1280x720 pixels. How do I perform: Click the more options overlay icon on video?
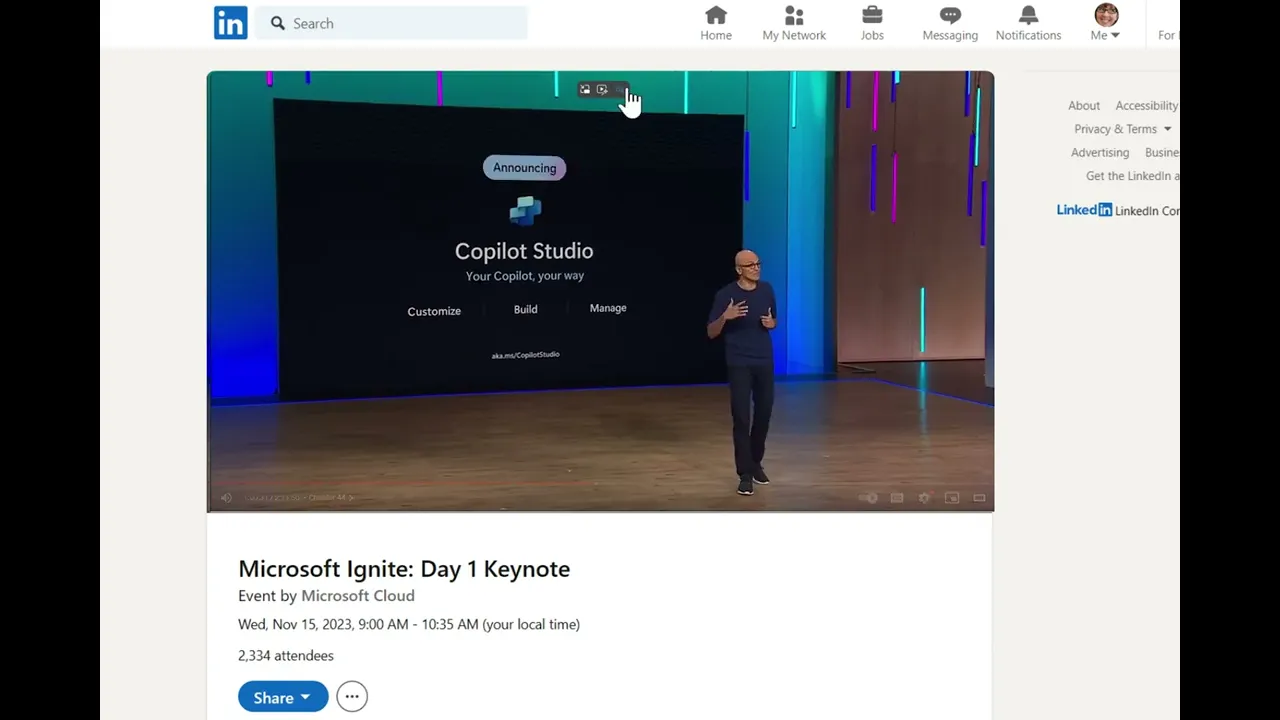[619, 89]
